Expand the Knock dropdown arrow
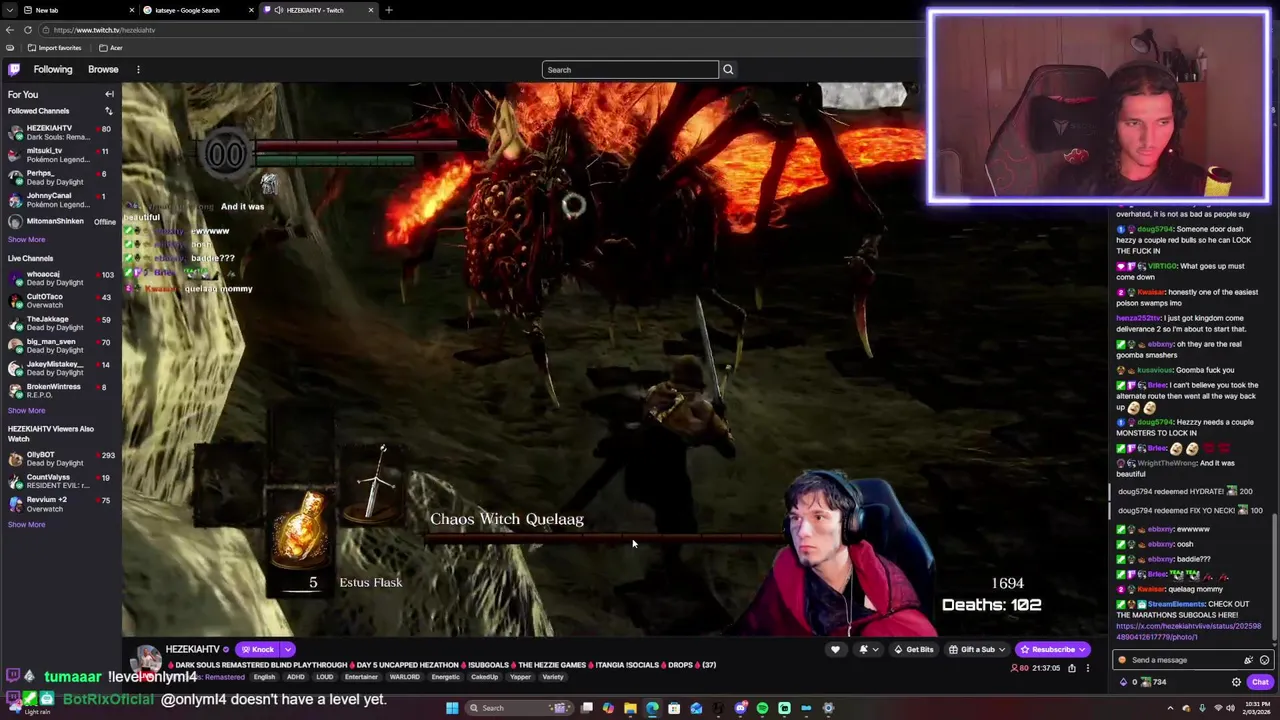Screen dimensions: 1280x720 (288, 650)
